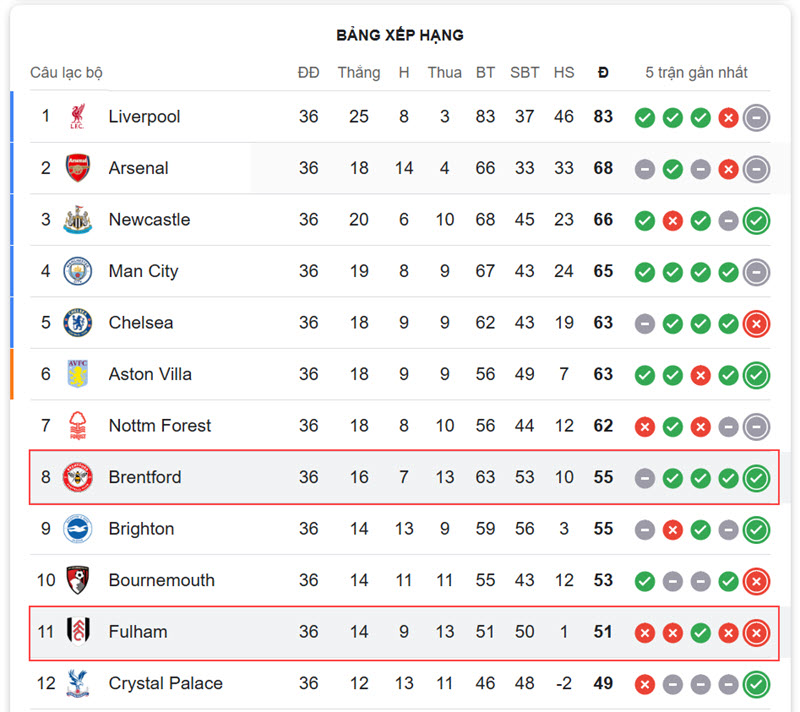Click Newcastle's latest match win icon
Viewport: 800px width, 712px height.
[757, 221]
